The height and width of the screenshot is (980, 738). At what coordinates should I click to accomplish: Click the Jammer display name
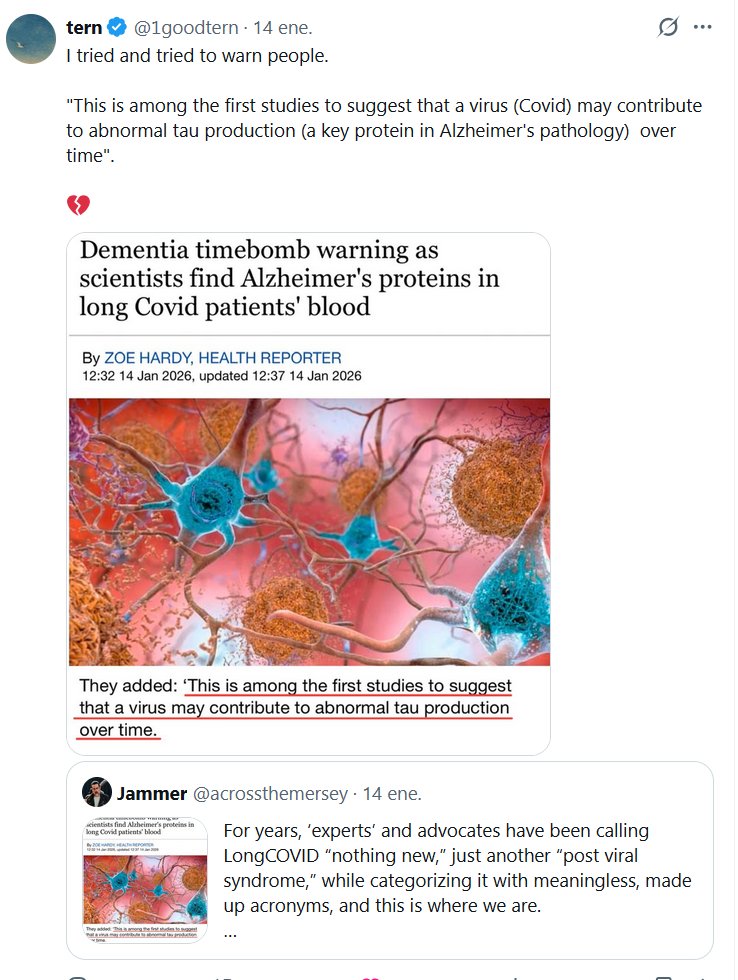click(152, 794)
